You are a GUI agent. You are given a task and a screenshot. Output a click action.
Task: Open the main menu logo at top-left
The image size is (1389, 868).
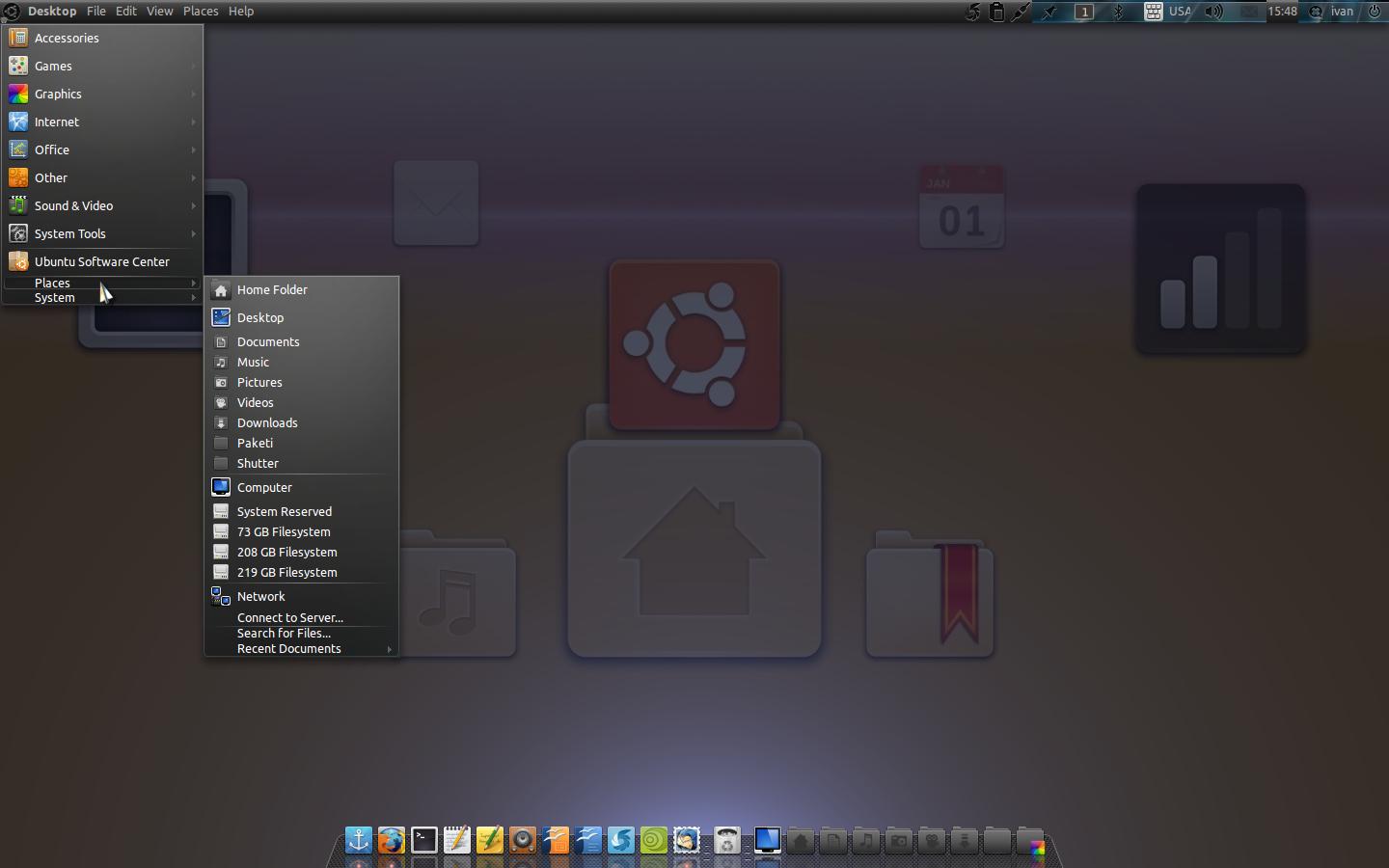pos(12,12)
